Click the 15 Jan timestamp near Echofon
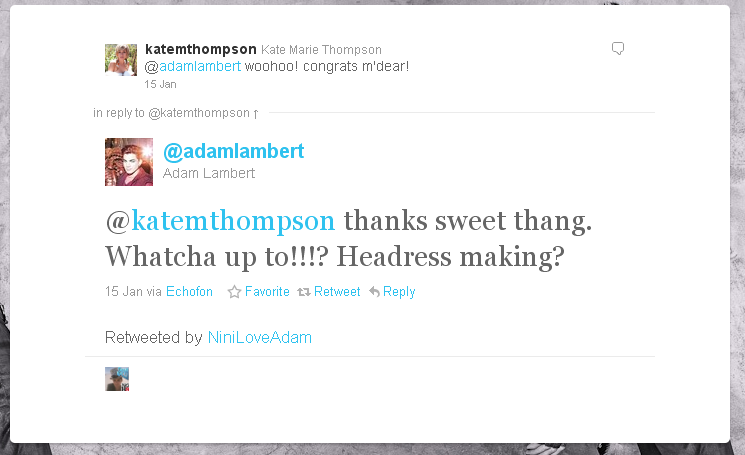Image resolution: width=745 pixels, height=455 pixels. point(124,291)
